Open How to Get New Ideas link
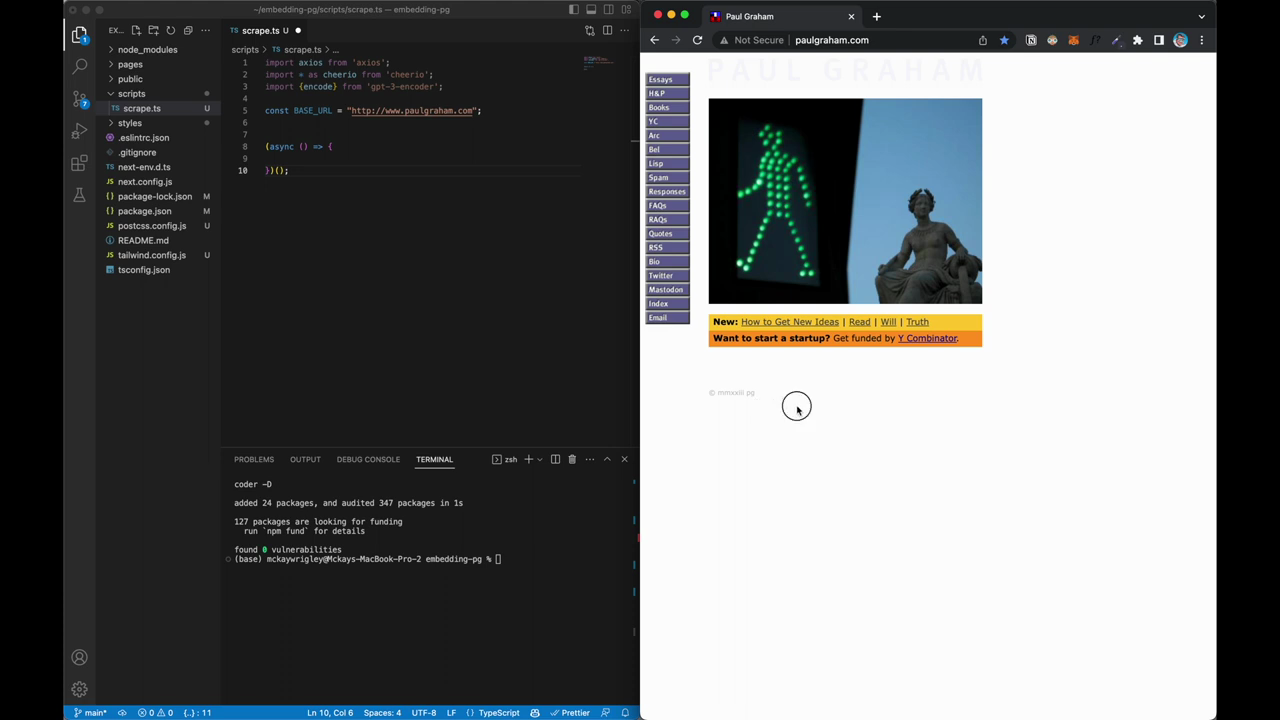 (x=789, y=322)
